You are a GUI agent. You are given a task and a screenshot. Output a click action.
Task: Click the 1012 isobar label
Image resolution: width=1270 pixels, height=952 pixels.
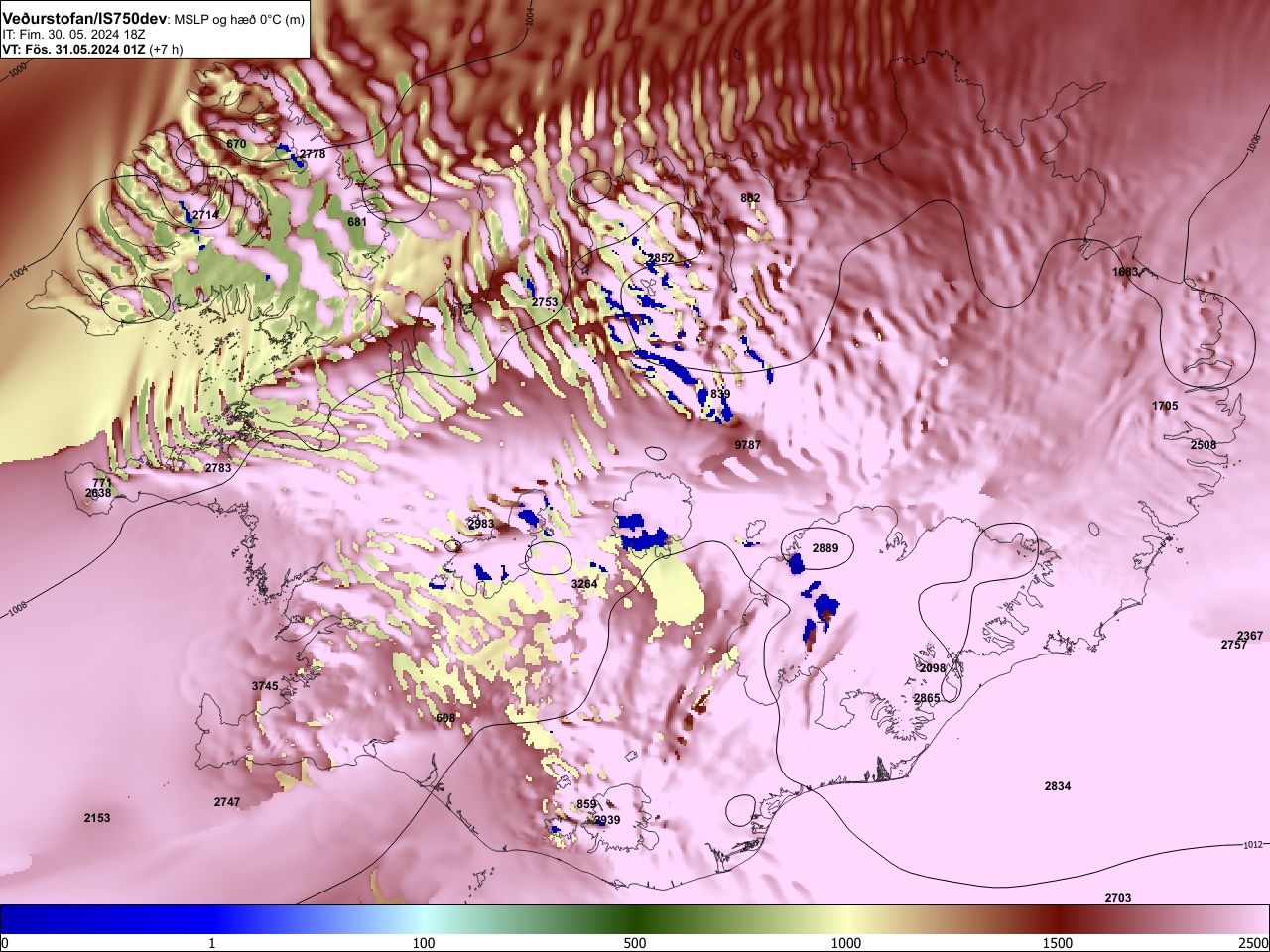[1252, 845]
